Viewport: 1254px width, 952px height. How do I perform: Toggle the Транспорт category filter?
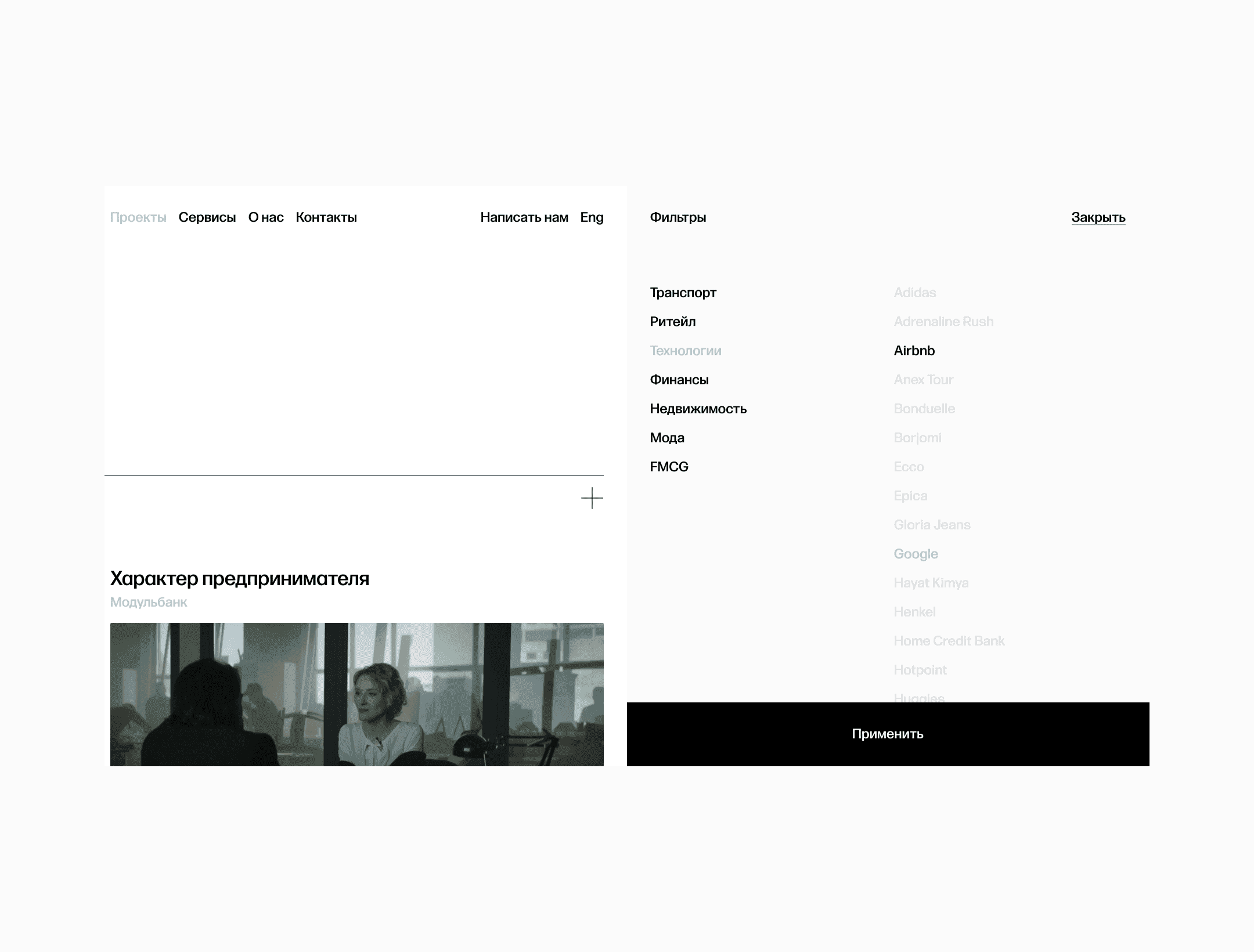click(683, 293)
